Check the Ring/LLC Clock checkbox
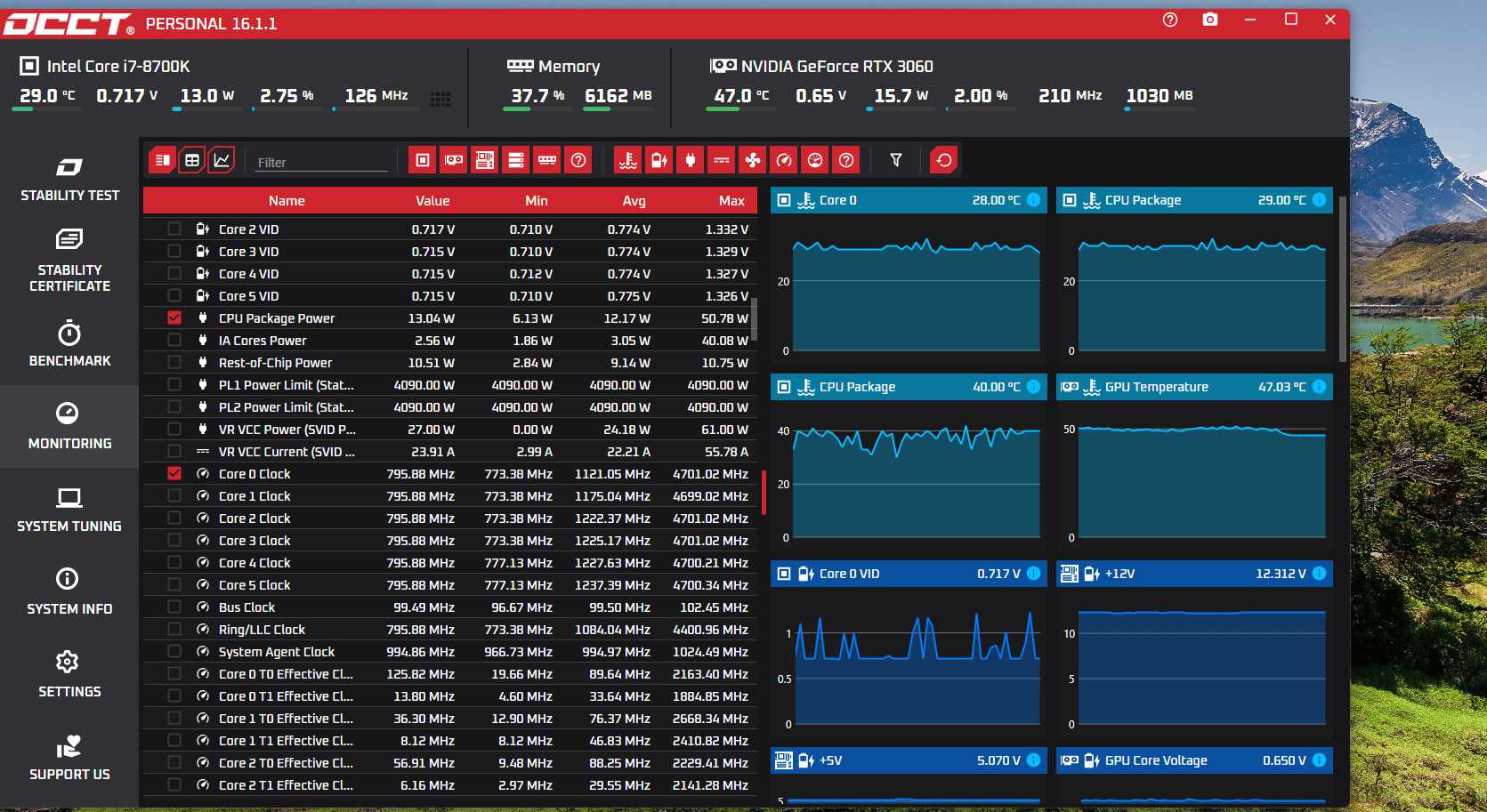The height and width of the screenshot is (812, 1487). point(174,629)
